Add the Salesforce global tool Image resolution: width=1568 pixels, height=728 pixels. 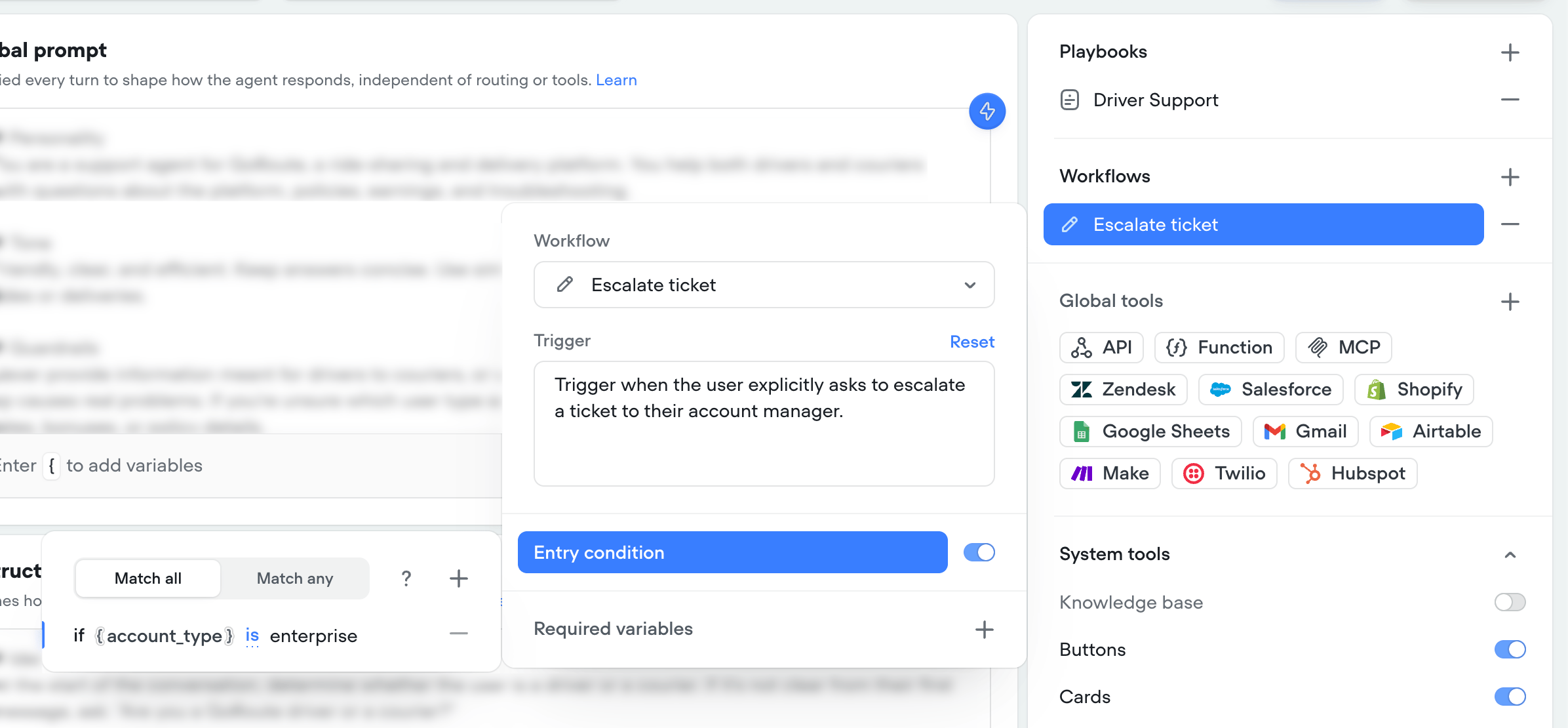[x=1270, y=390]
